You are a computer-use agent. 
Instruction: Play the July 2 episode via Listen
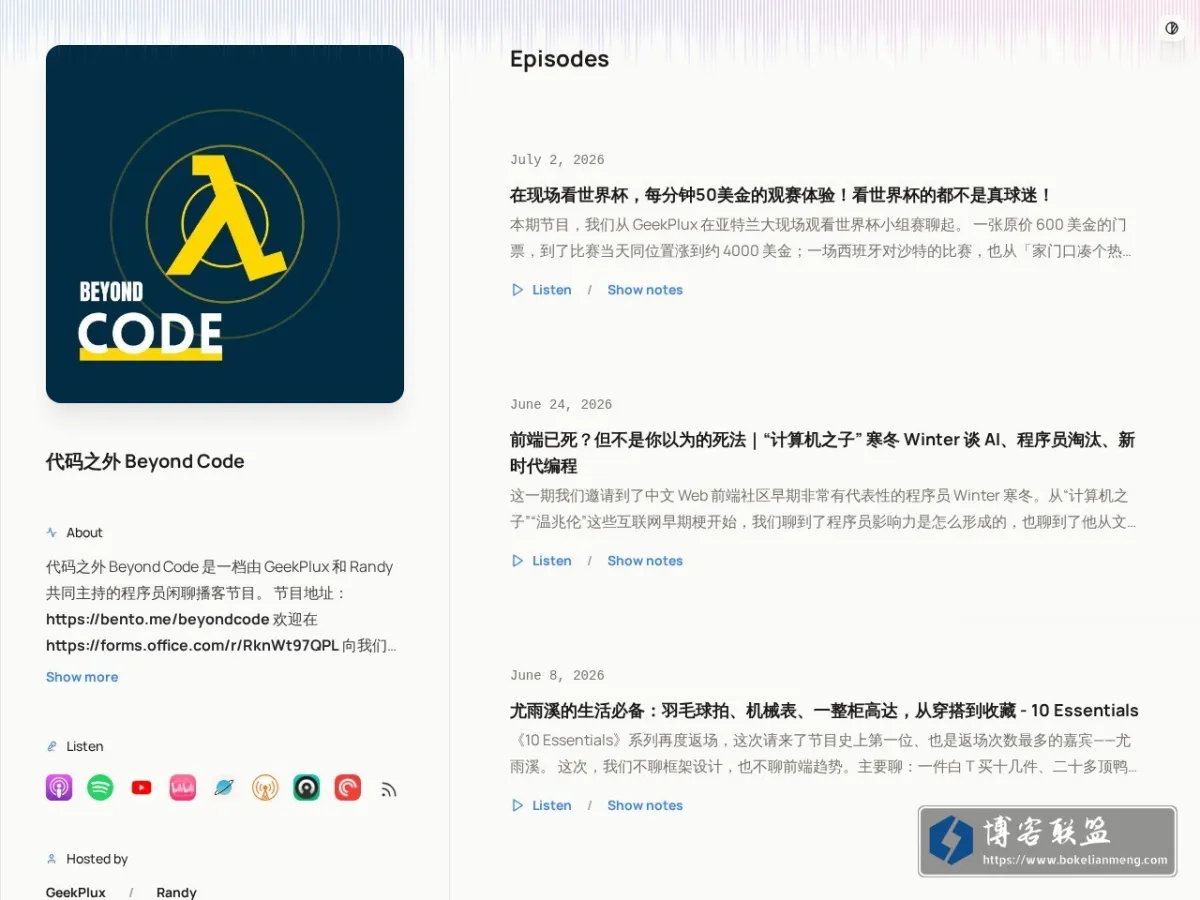pos(542,290)
